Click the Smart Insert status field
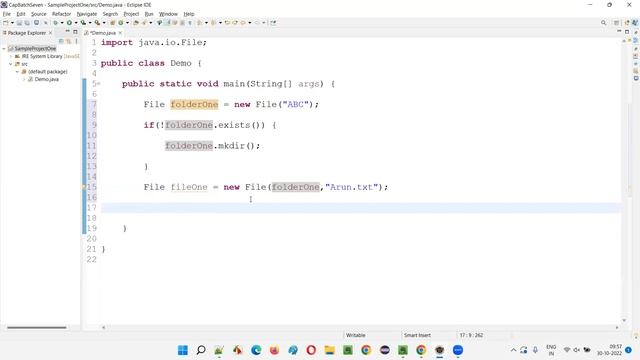640x360 pixels. (417, 335)
